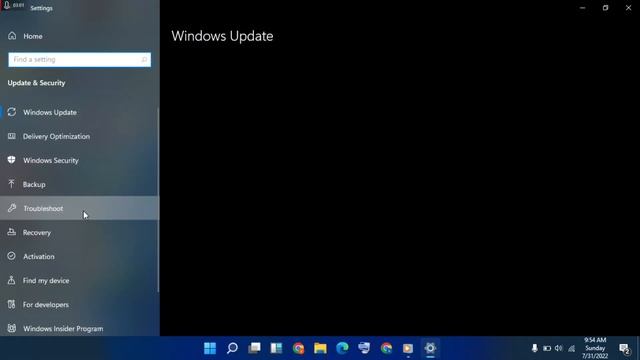Launch Microsoft Edge from taskbar

click(342, 348)
